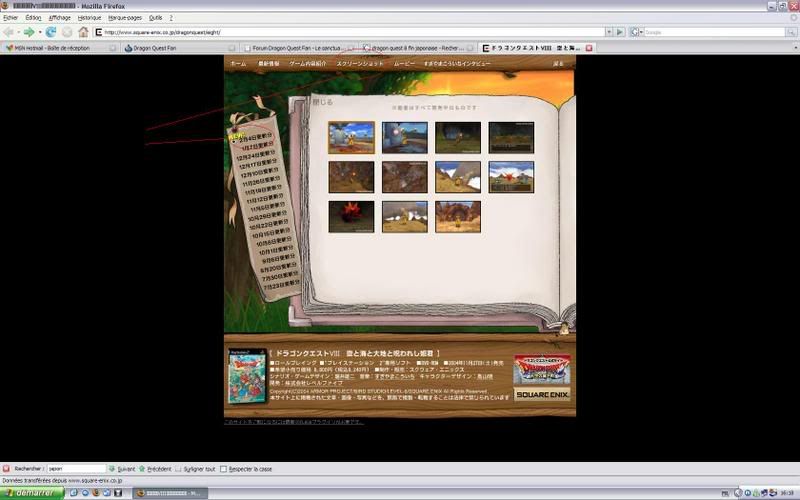This screenshot has height=500, width=800.
Task: Open the tab list dropdown at the far right
Action: coord(796,47)
